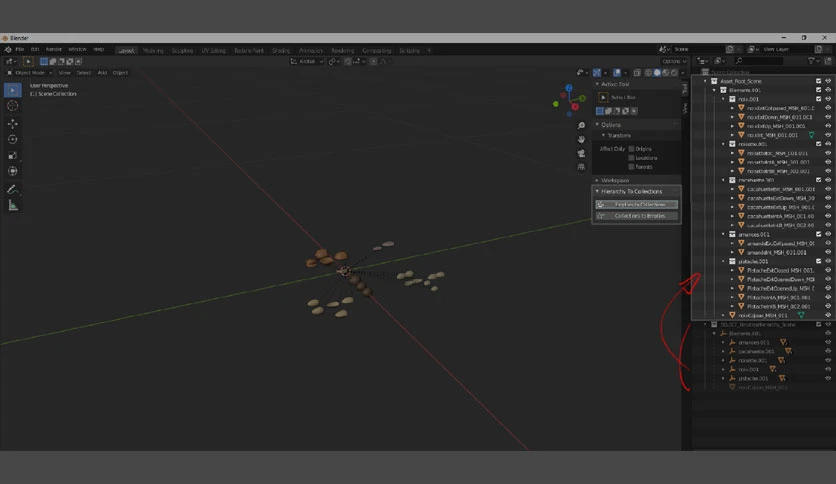This screenshot has height=484, width=836.
Task: Switch to wireframe viewport shading
Action: point(648,72)
